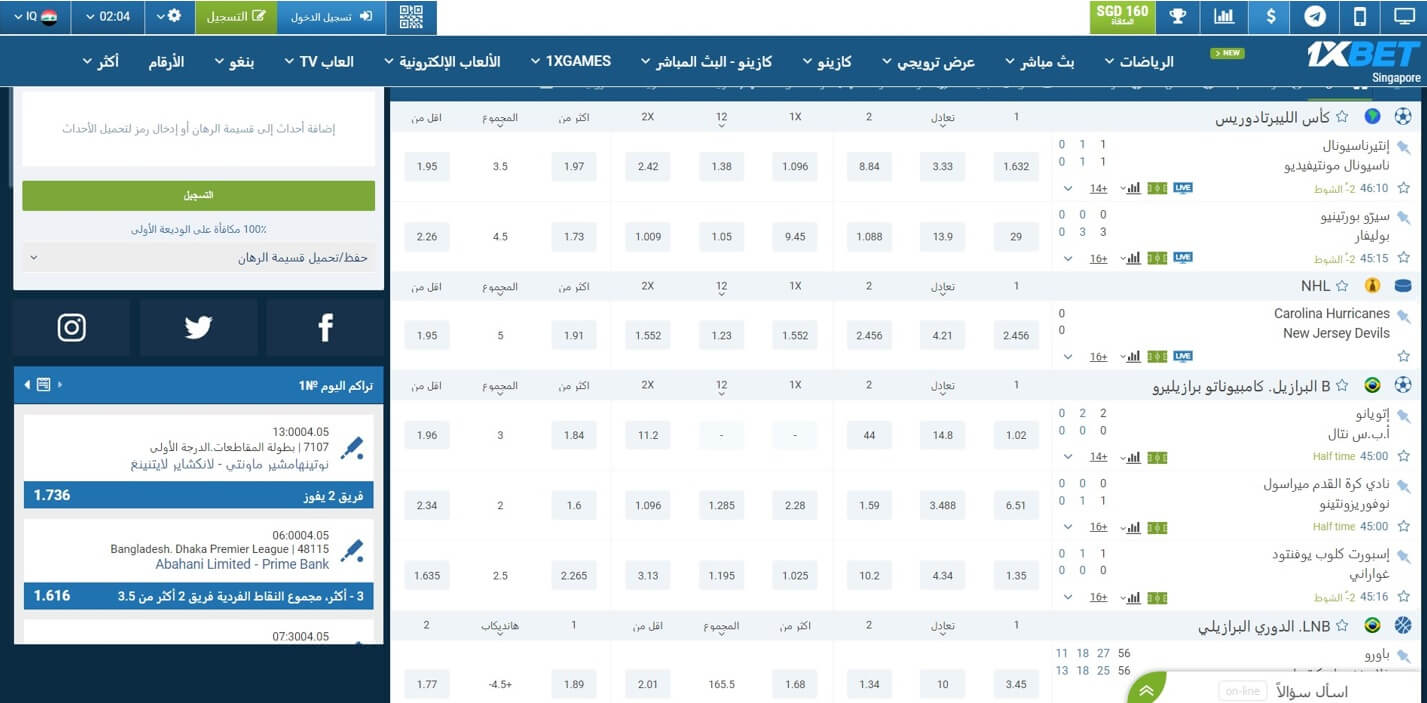Click the 1XBET Singapore logo
This screenshot has height=703, width=1427.
(1363, 60)
